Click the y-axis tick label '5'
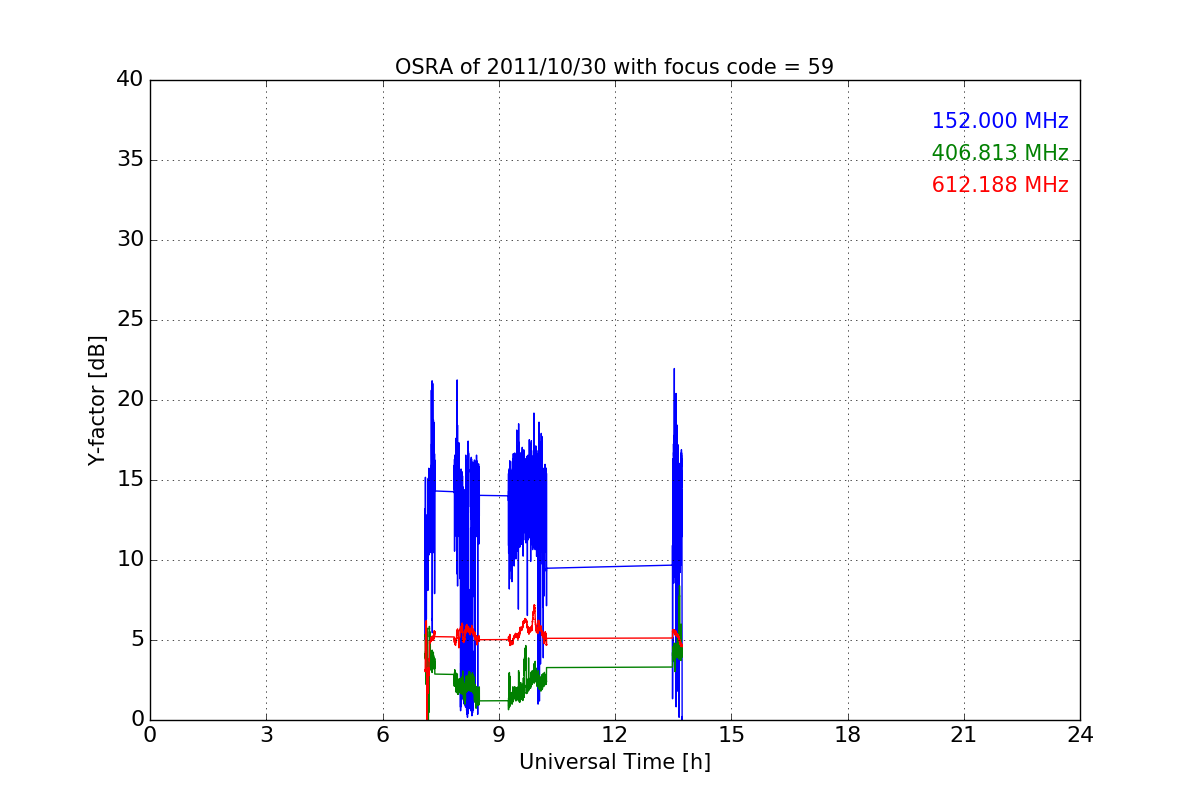Image resolution: width=1200 pixels, height=800 pixels. (x=137, y=640)
